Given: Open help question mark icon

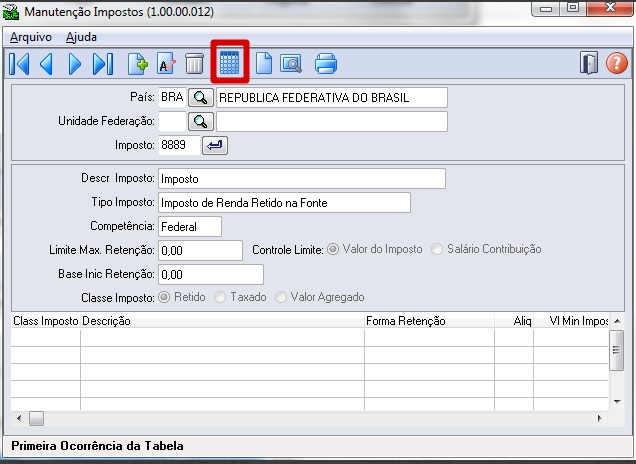Looking at the screenshot, I should (617, 63).
